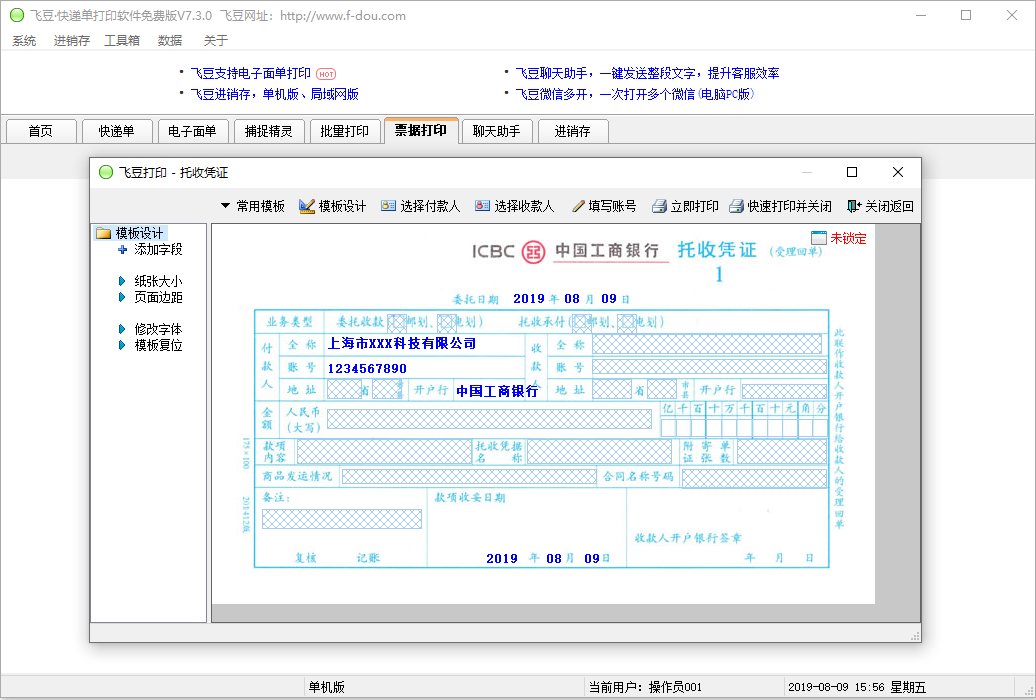Click the arrow icon beside 纸张大小
Image resolution: width=1036 pixels, height=700 pixels.
coord(122,281)
